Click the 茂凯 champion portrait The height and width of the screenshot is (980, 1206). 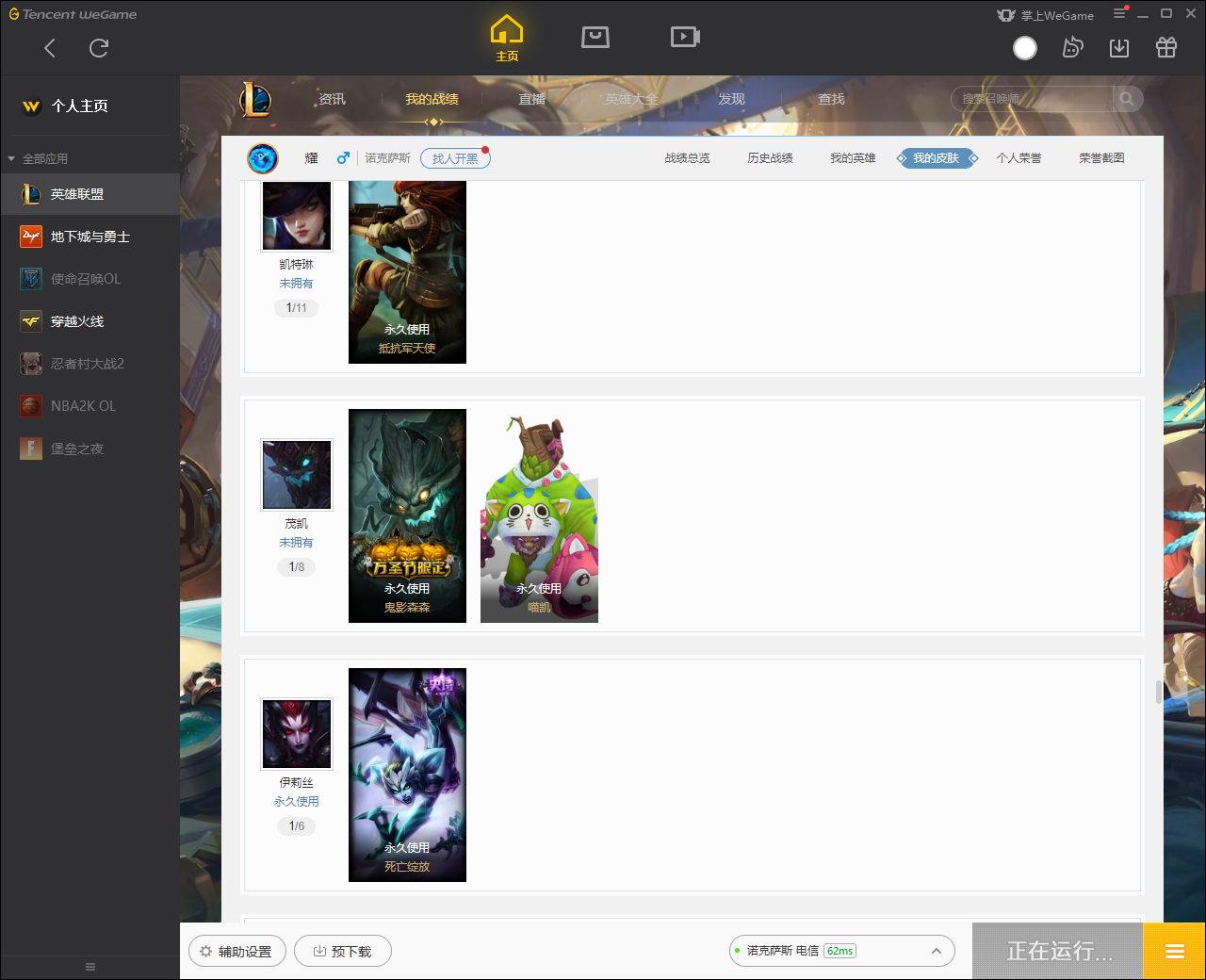[297, 475]
